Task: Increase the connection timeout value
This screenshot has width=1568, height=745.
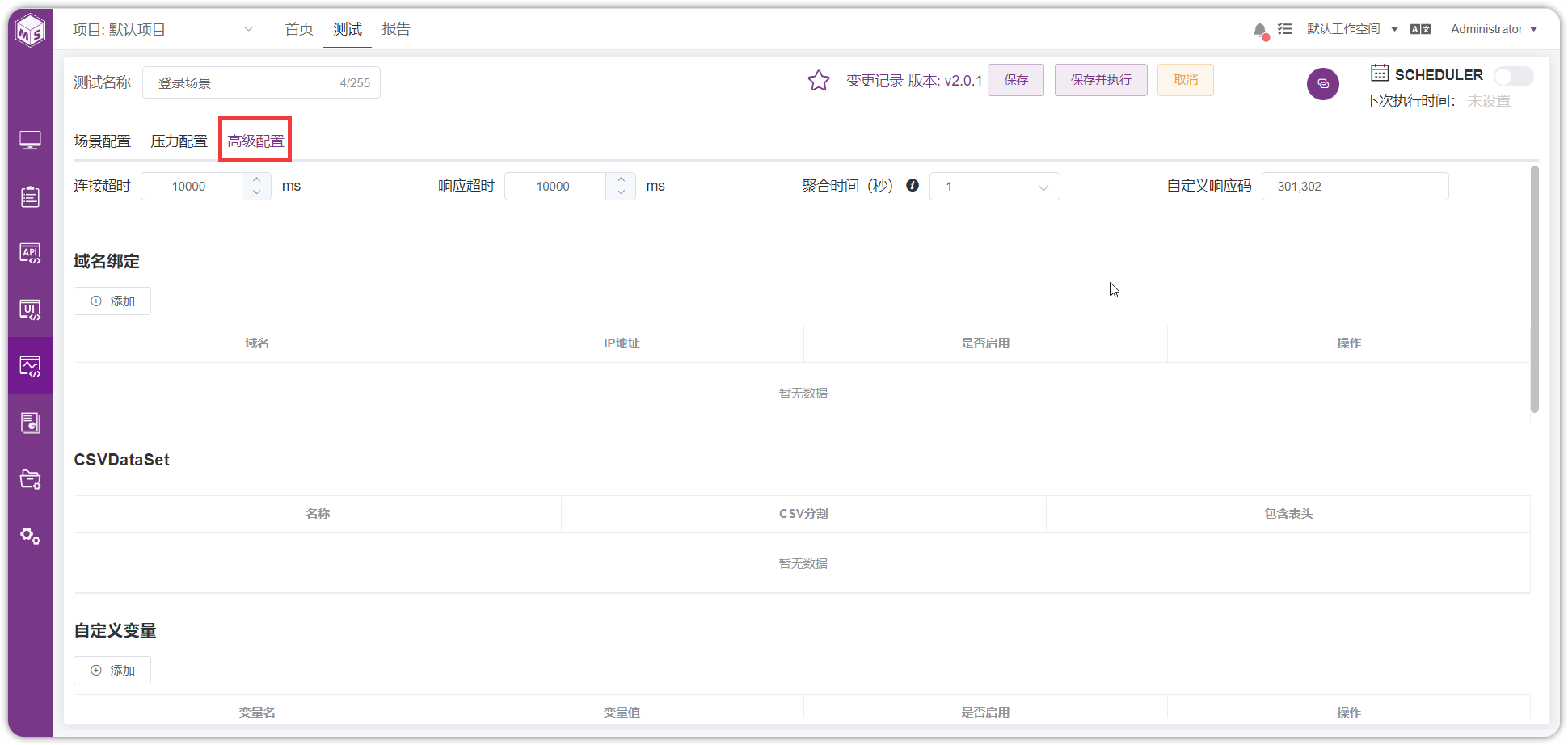Action: click(256, 179)
